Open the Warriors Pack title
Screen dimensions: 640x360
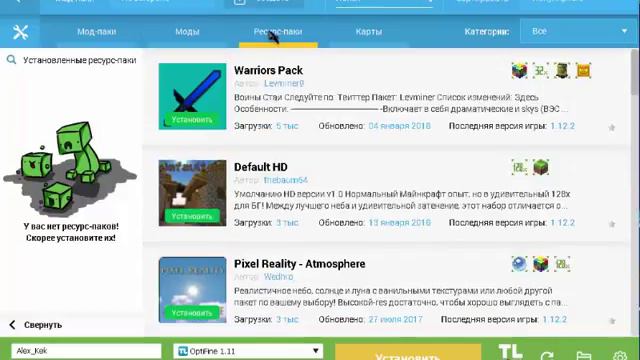[x=268, y=70]
